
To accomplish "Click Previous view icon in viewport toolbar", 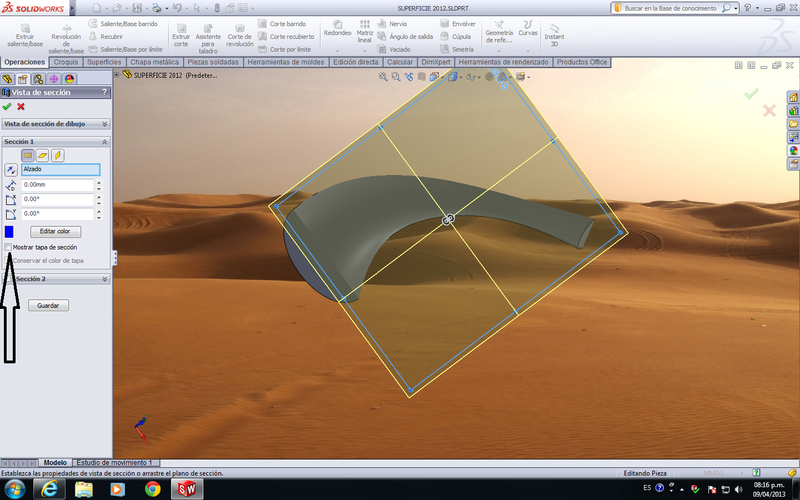I will [409, 77].
